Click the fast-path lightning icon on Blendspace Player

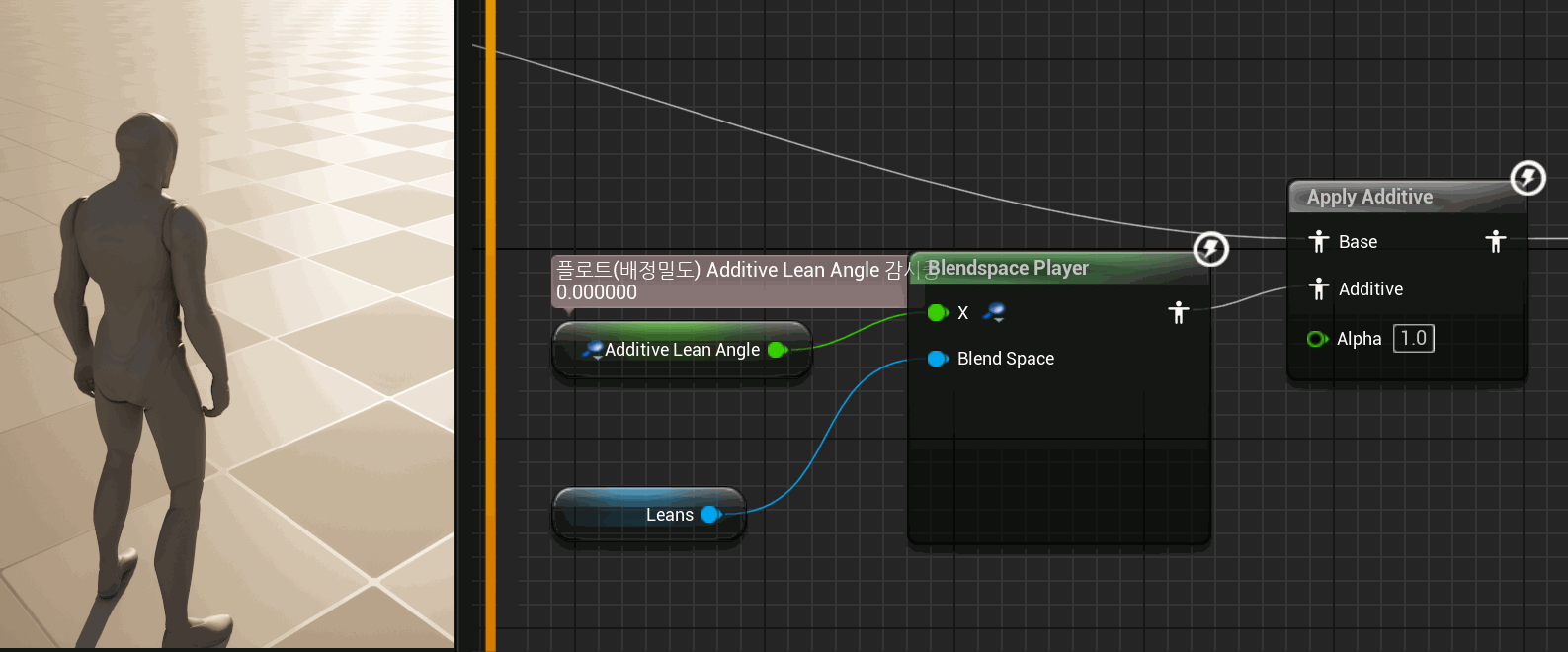click(1210, 249)
